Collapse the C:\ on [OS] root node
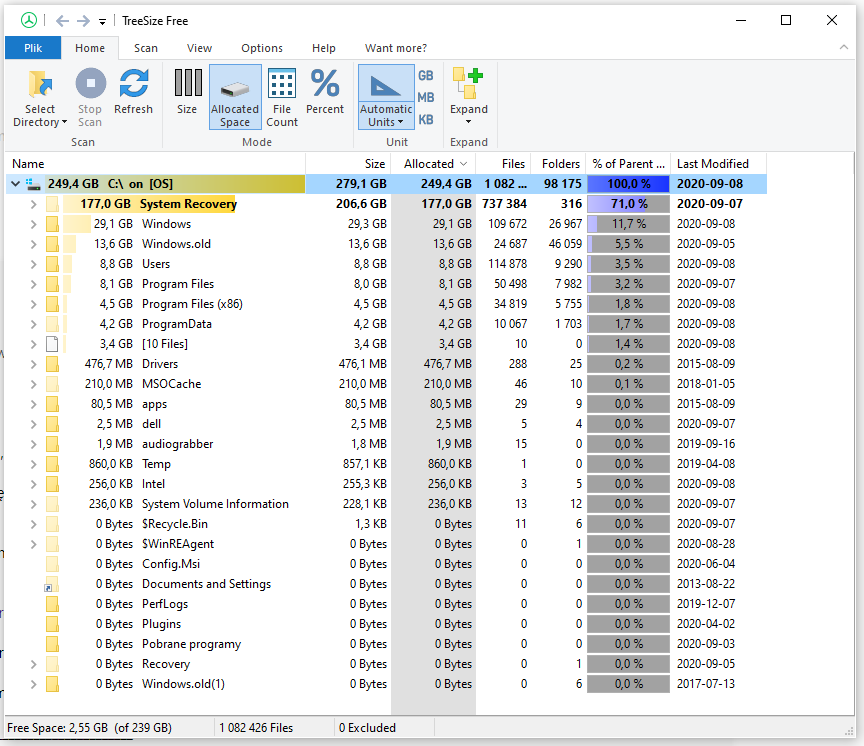 (x=15, y=183)
